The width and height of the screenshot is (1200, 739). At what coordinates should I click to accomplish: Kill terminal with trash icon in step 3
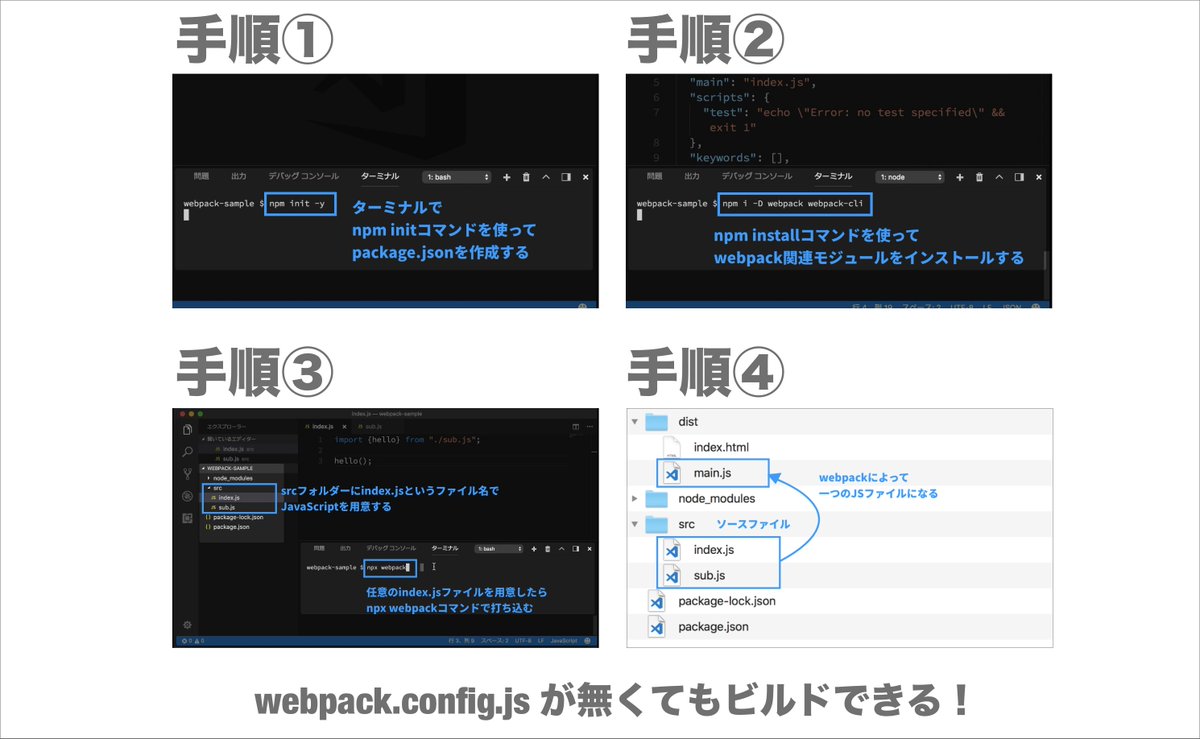548,549
